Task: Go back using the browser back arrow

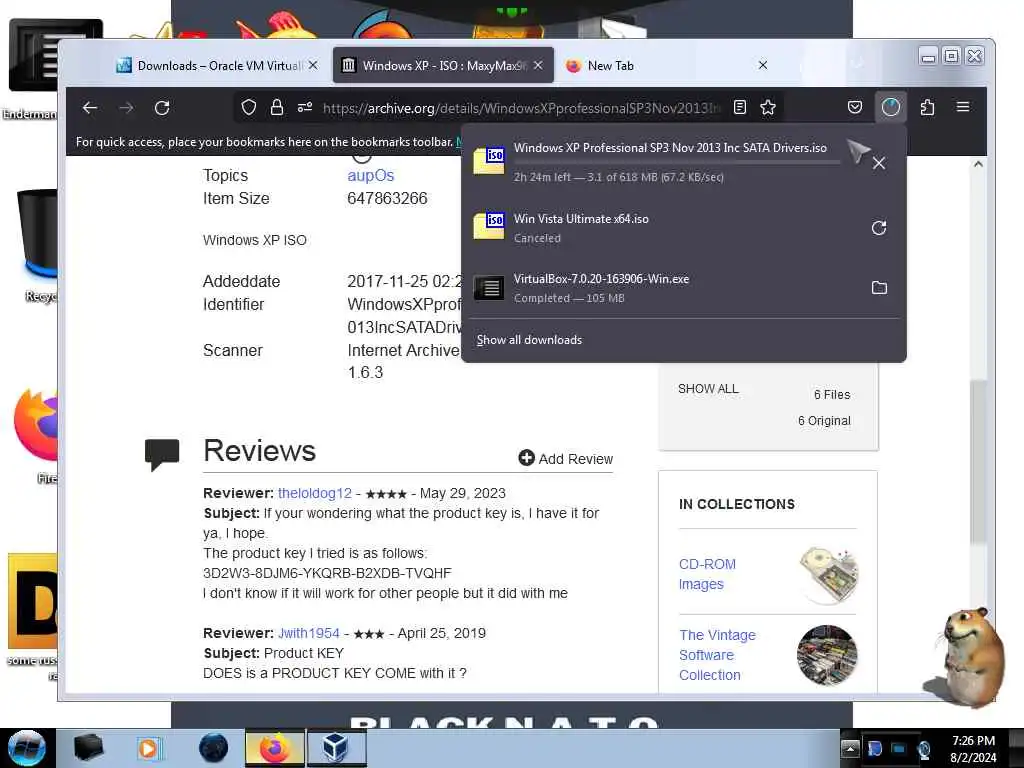Action: pyautogui.click(x=90, y=108)
